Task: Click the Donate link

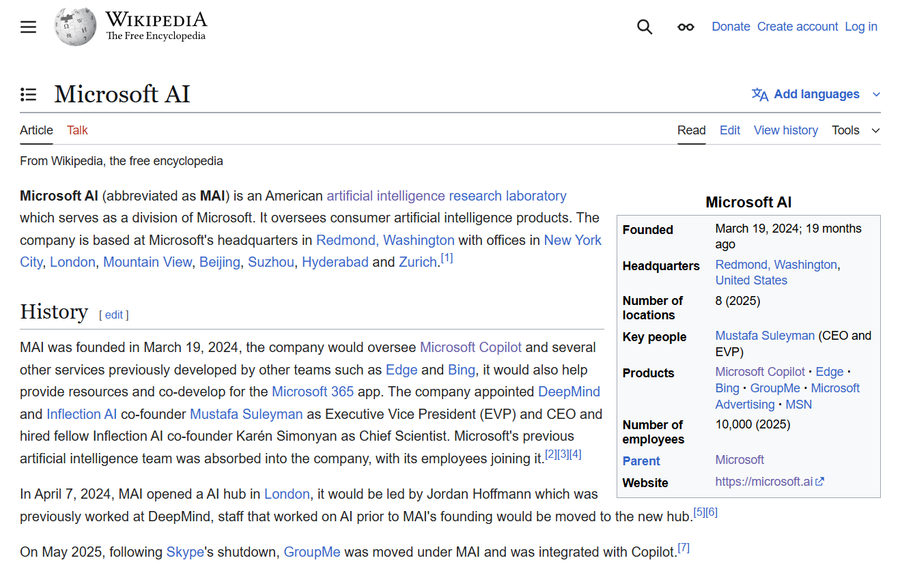Action: tap(731, 26)
